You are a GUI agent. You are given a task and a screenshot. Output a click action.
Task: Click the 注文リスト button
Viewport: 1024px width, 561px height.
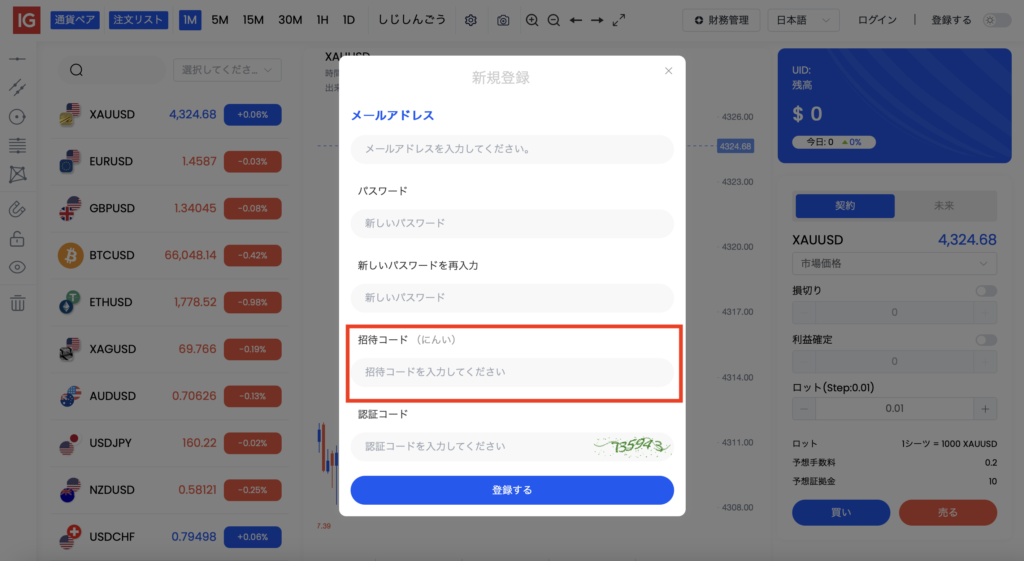[138, 20]
